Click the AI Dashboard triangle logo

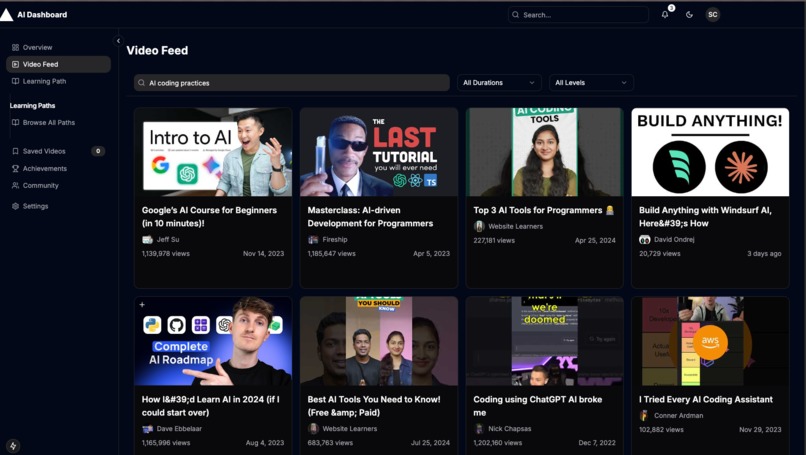(x=6, y=15)
